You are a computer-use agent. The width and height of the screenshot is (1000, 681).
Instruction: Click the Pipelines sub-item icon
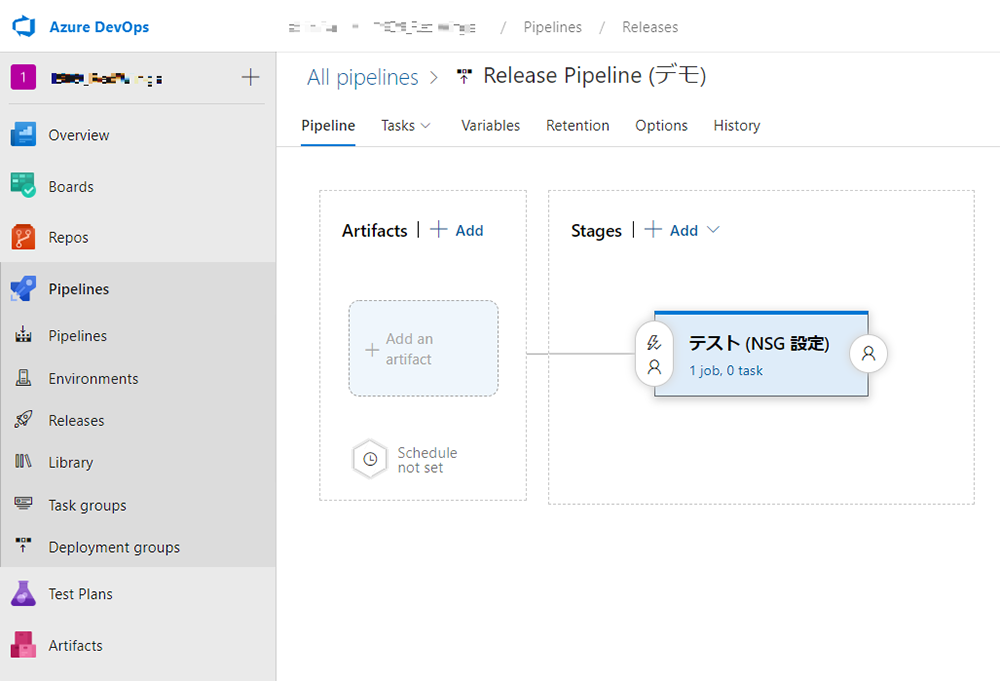tap(24, 335)
